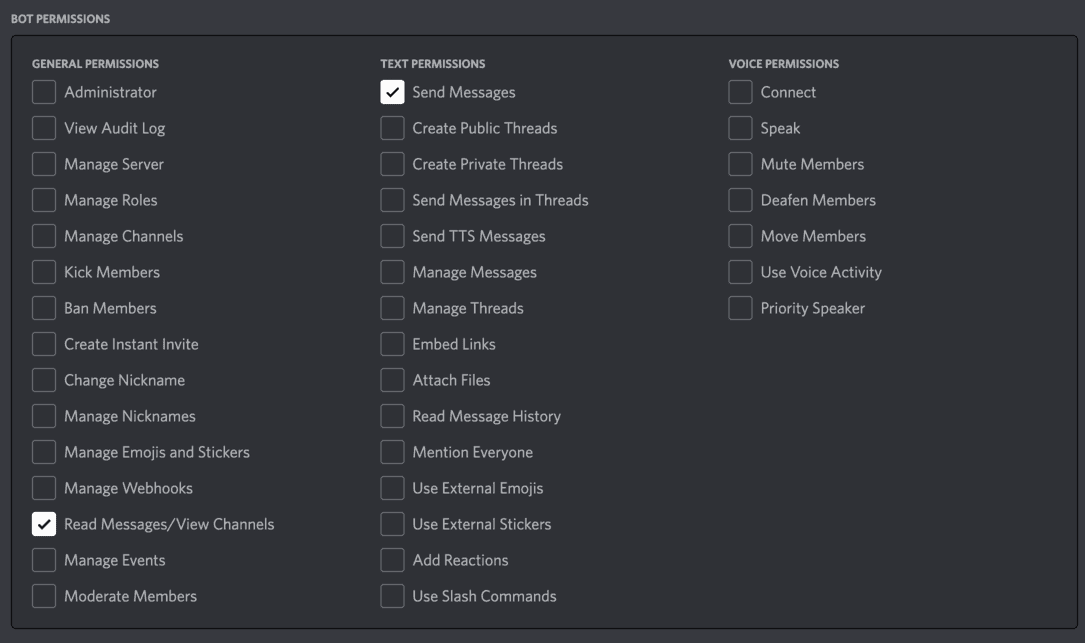Tick the Priority Speaker checkbox

coord(740,308)
